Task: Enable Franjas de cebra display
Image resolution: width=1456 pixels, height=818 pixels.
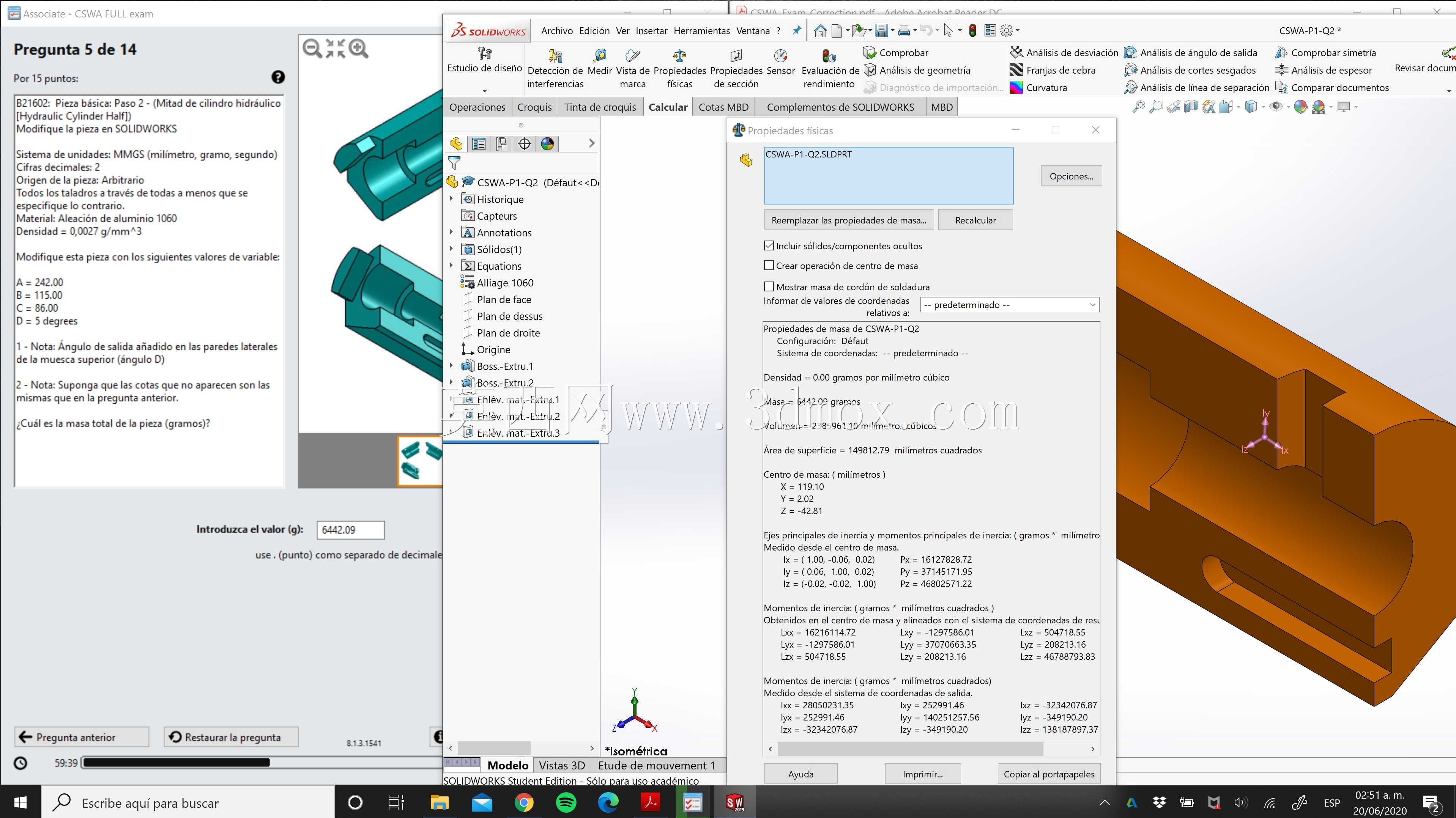Action: click(x=1053, y=70)
